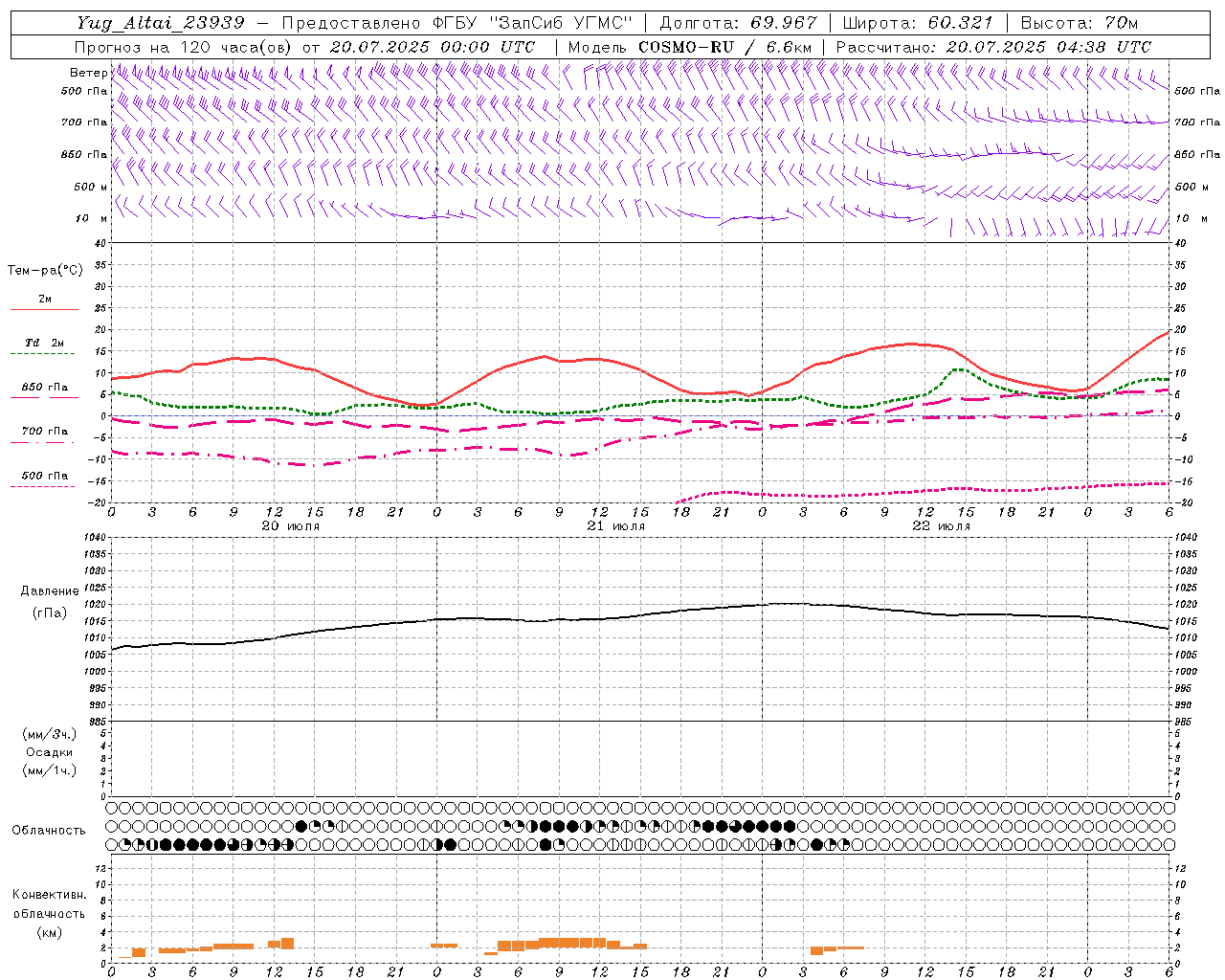Select the Ветер wind panel label
1225x980 pixels.
[88, 73]
